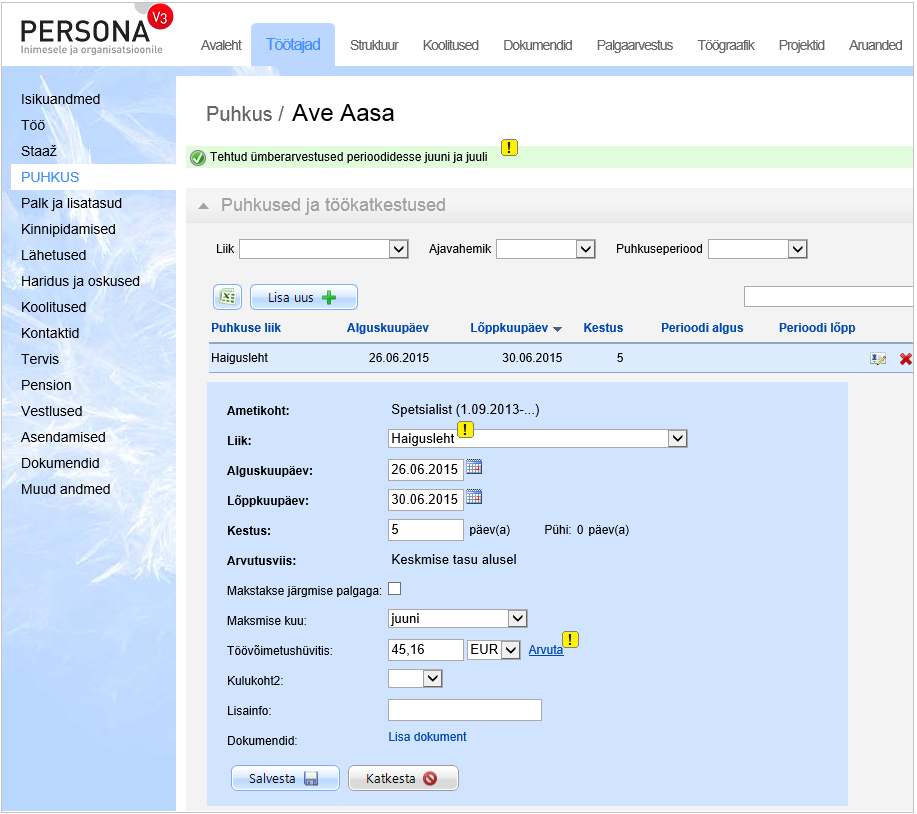Collapse Puhkused ja töökatkestused section
Image resolution: width=917 pixels, height=814 pixels.
coord(204,205)
